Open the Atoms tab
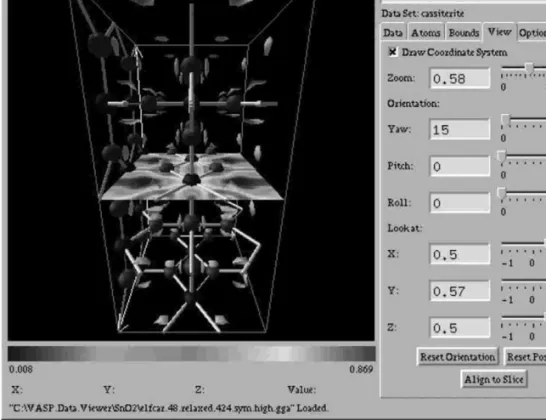The image size is (546, 420). (426, 33)
